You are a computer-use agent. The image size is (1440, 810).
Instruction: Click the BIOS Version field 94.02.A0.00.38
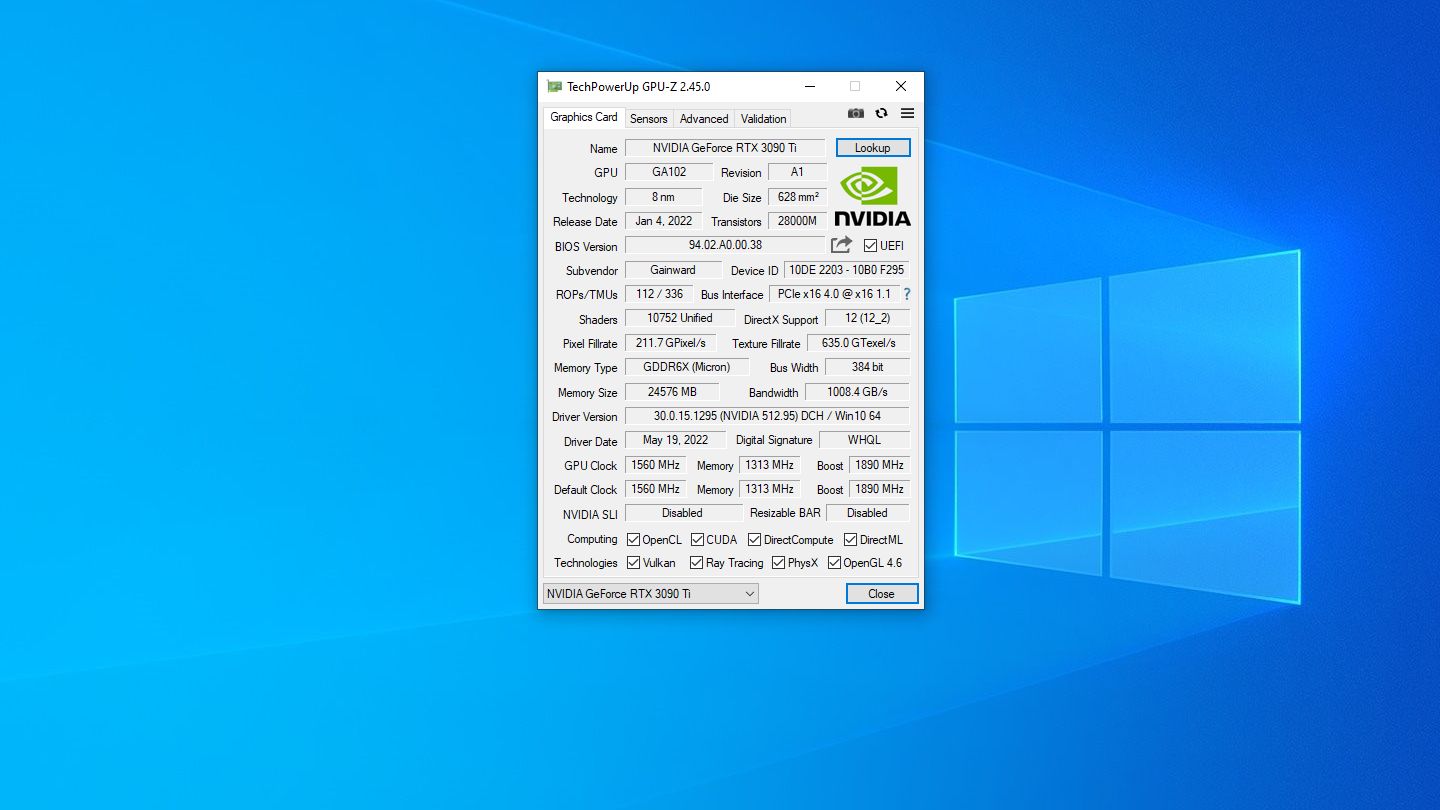[725, 245]
